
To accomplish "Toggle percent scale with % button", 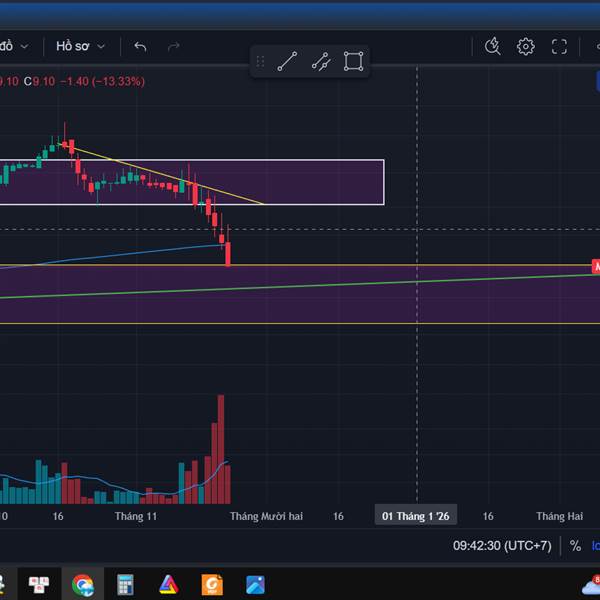I will [x=575, y=546].
